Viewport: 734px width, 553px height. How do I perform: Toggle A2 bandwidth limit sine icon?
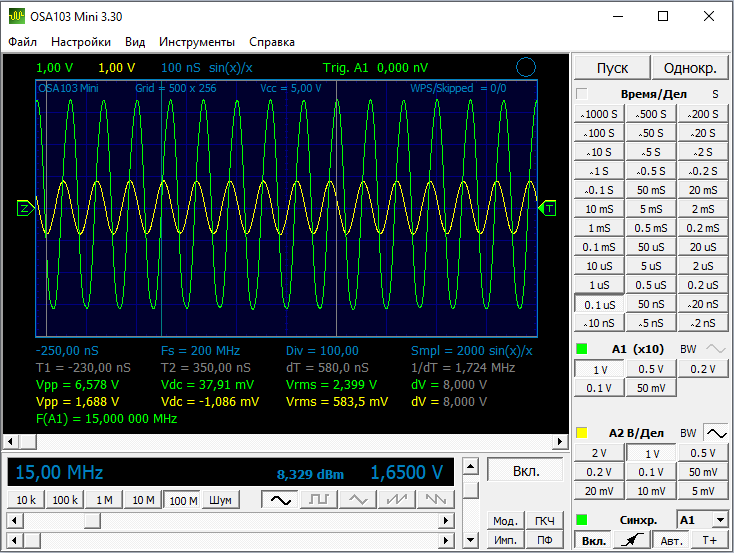[715, 433]
